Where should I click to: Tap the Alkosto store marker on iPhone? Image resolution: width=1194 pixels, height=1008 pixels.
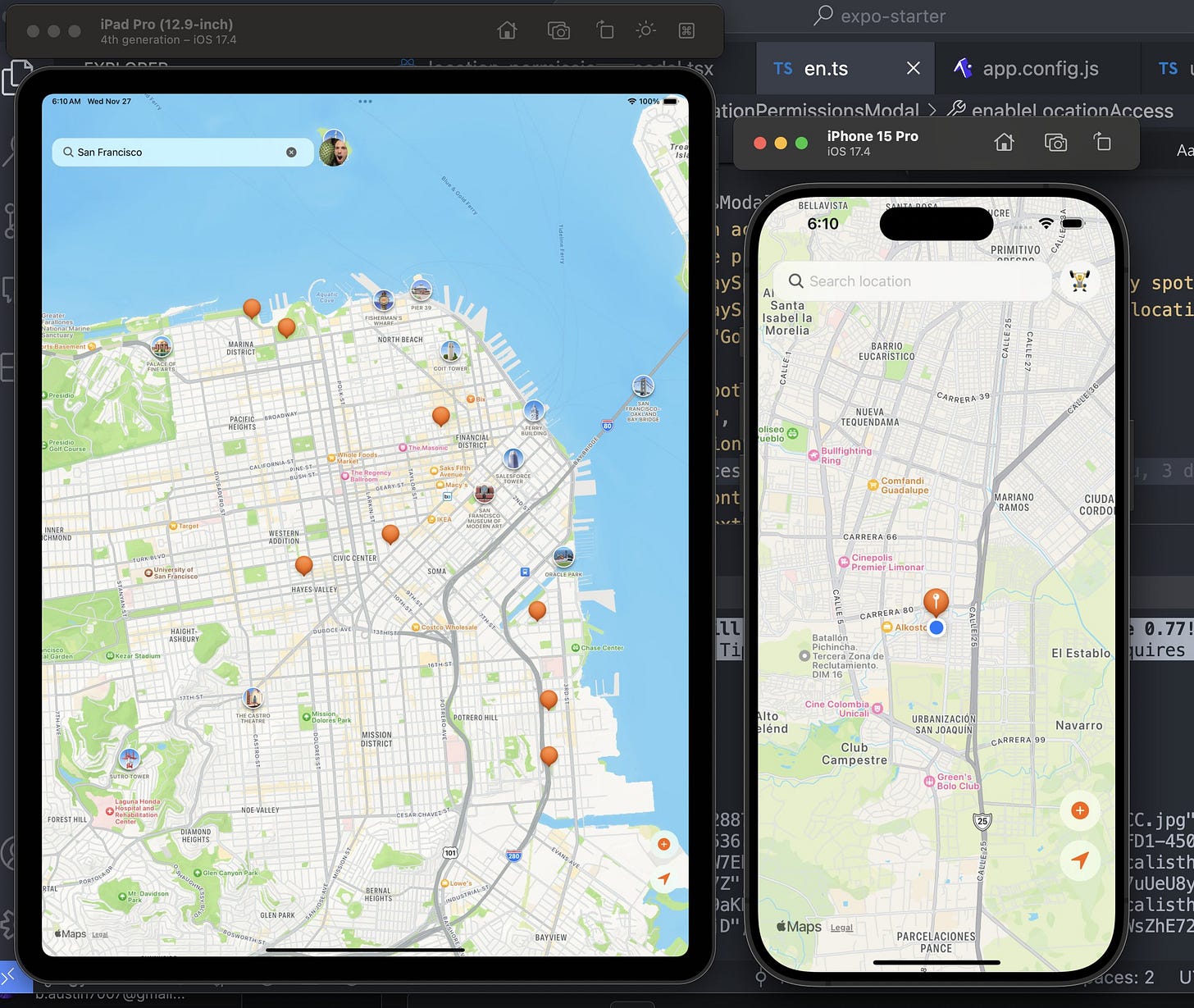pos(886,627)
